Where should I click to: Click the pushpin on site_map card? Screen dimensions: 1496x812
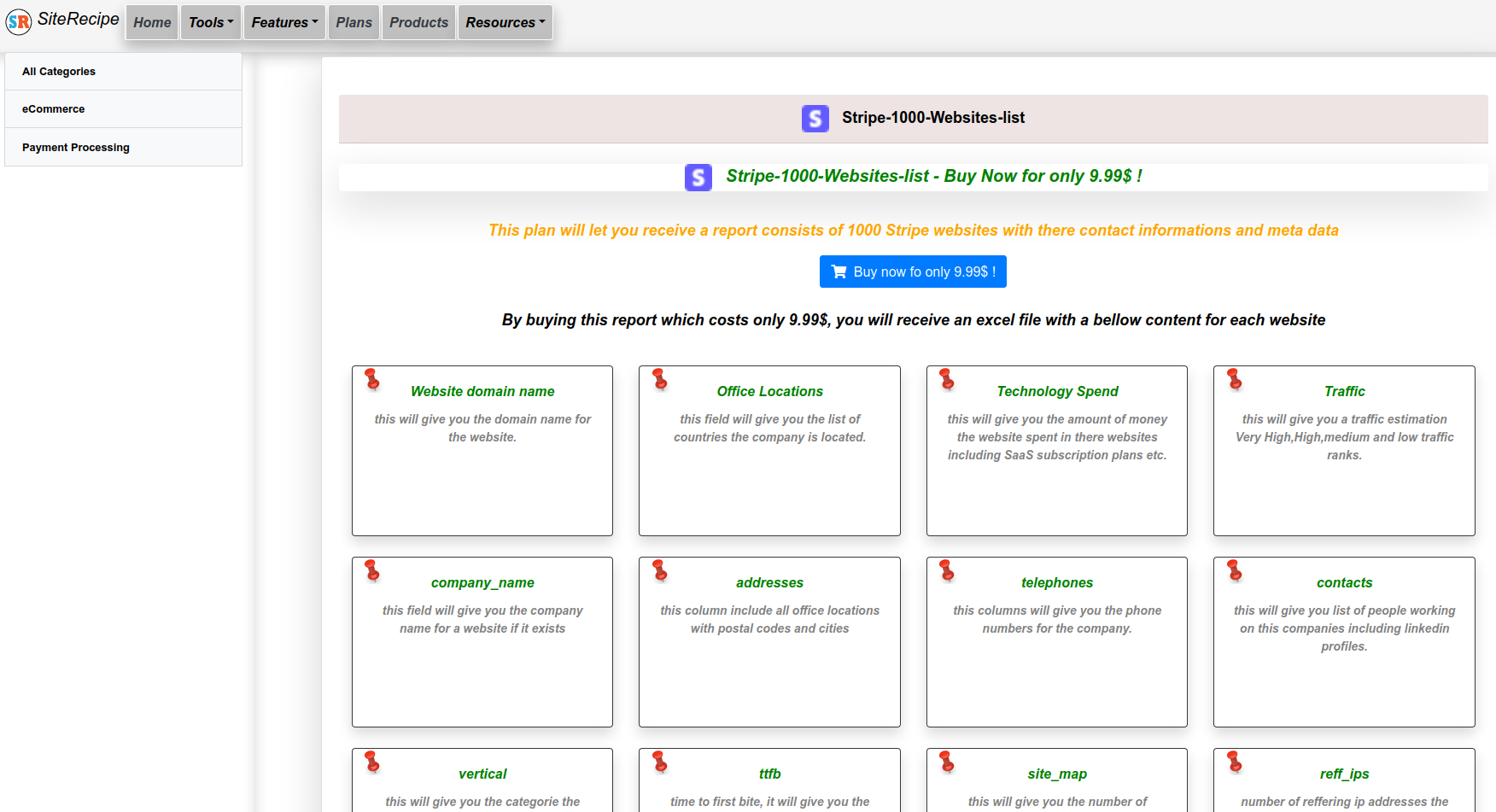(947, 762)
